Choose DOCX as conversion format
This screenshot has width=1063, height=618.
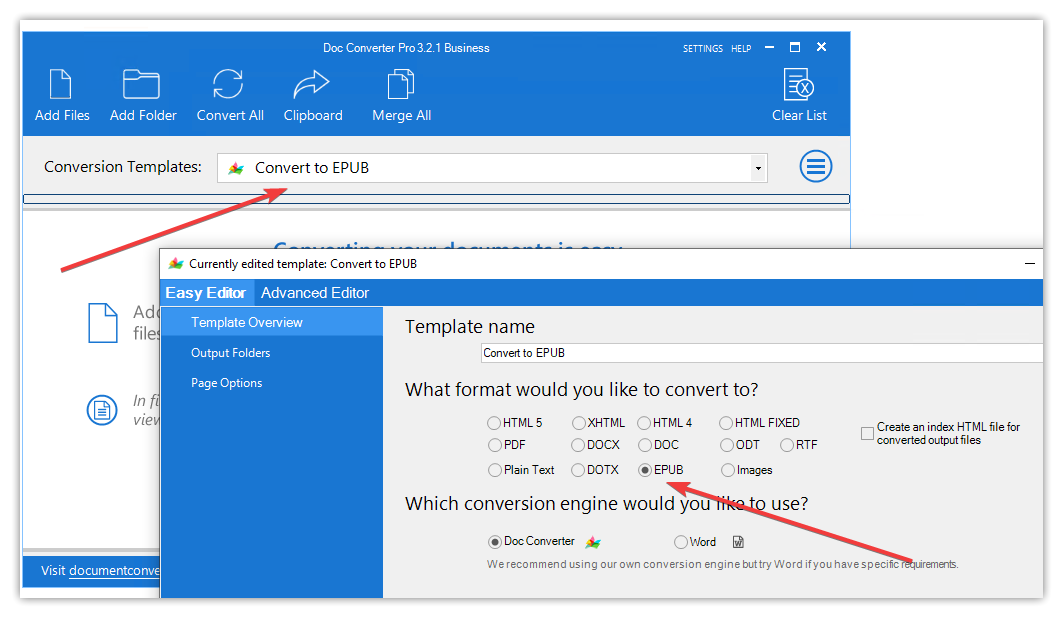tap(578, 445)
